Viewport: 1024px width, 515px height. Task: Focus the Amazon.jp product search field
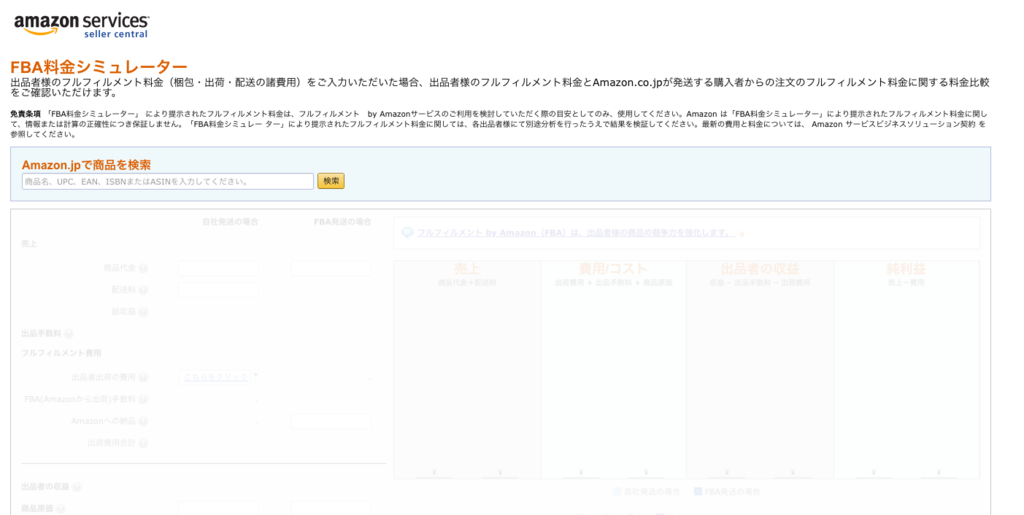click(x=168, y=181)
